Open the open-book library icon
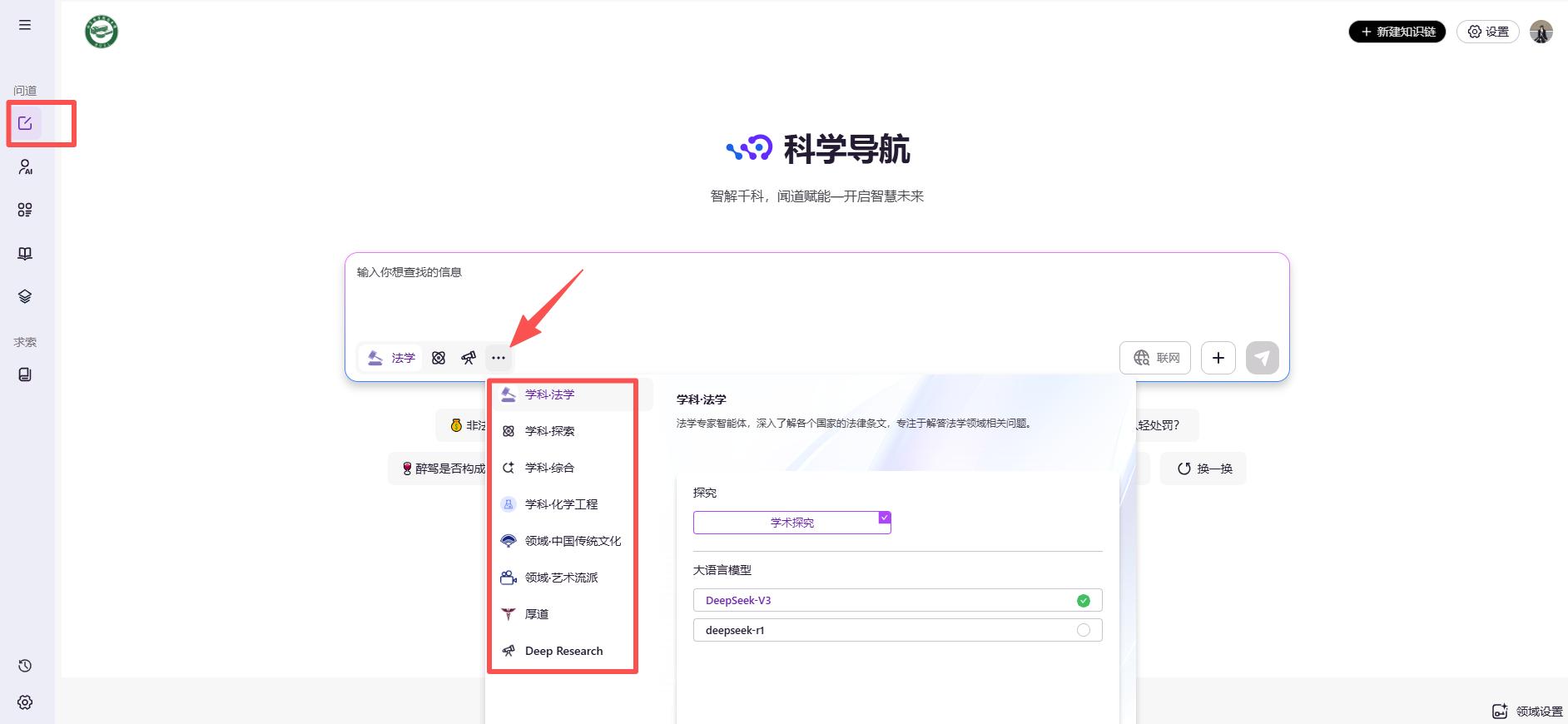The height and width of the screenshot is (724, 1568). 25,254
